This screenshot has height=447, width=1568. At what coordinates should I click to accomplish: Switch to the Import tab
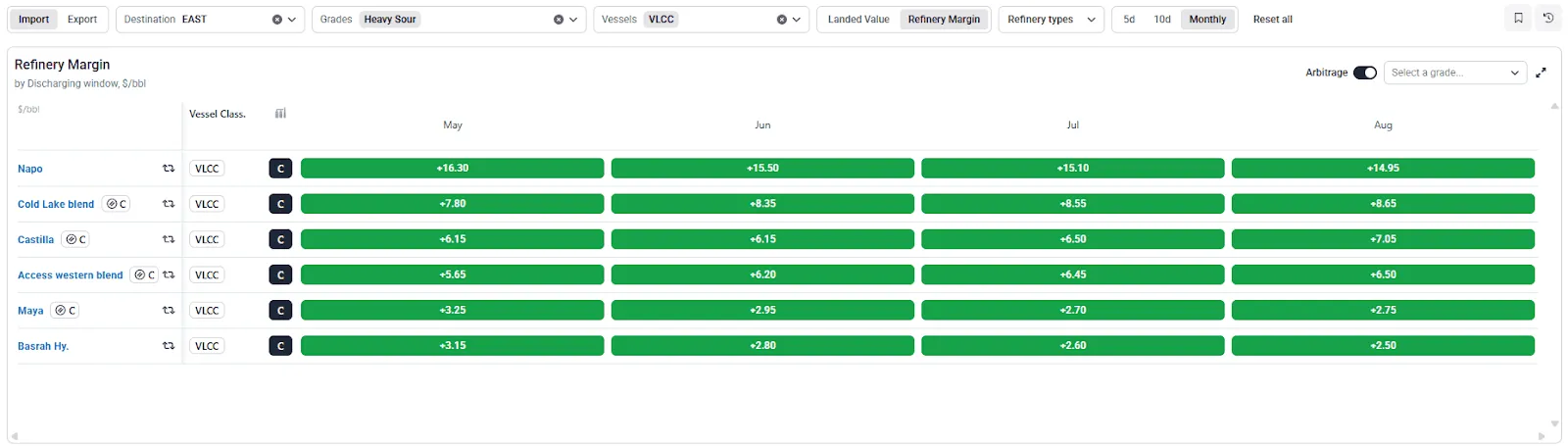click(34, 20)
